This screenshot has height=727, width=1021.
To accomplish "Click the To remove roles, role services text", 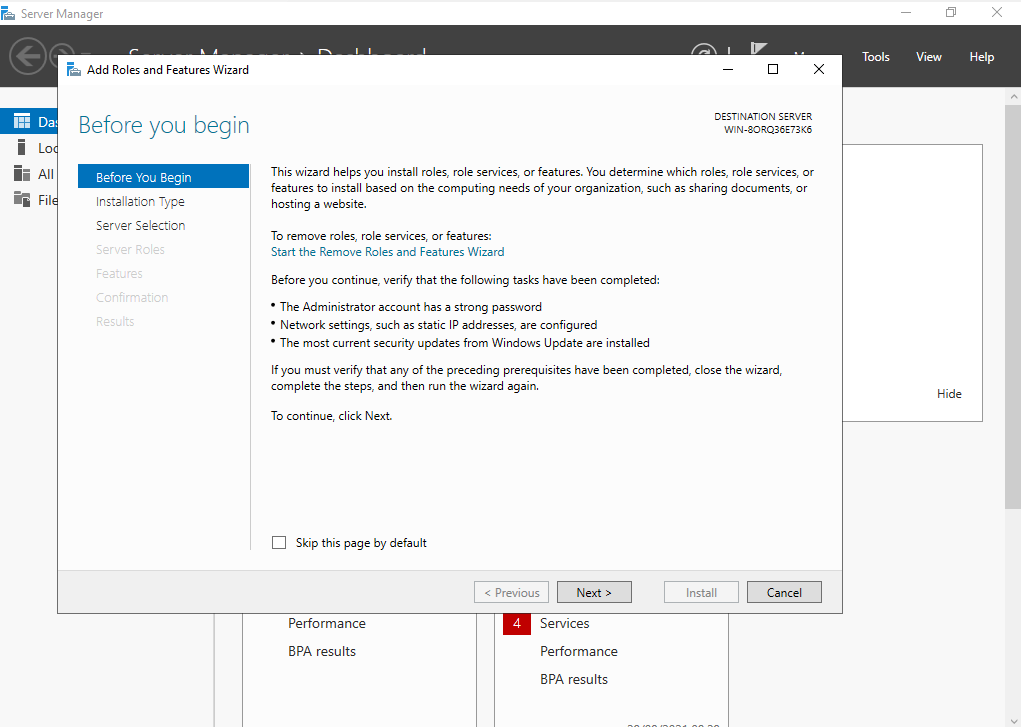I will click(x=381, y=236).
